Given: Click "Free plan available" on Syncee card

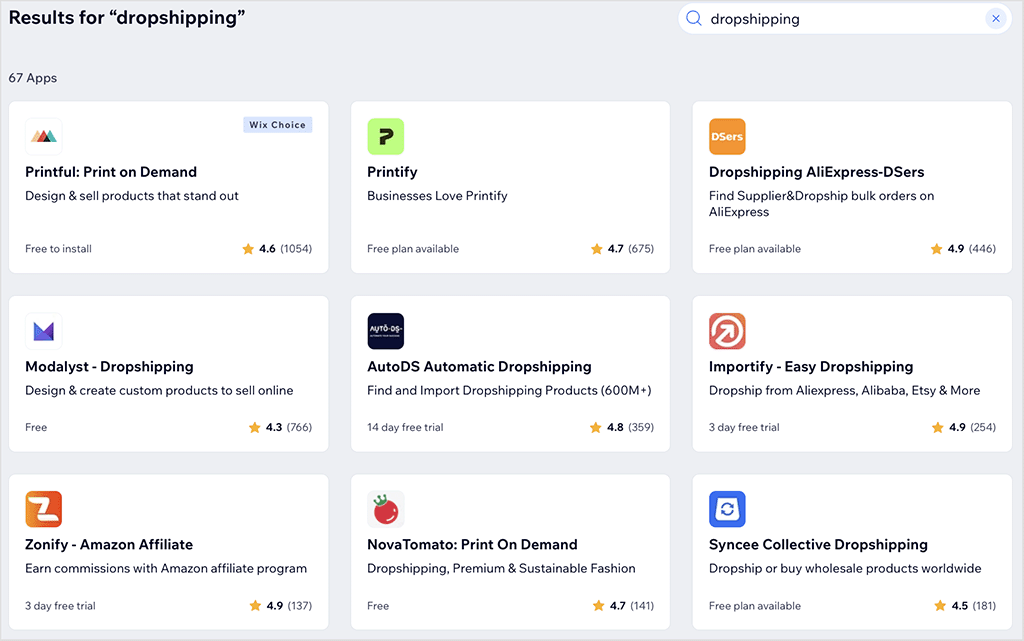Looking at the screenshot, I should (755, 606).
